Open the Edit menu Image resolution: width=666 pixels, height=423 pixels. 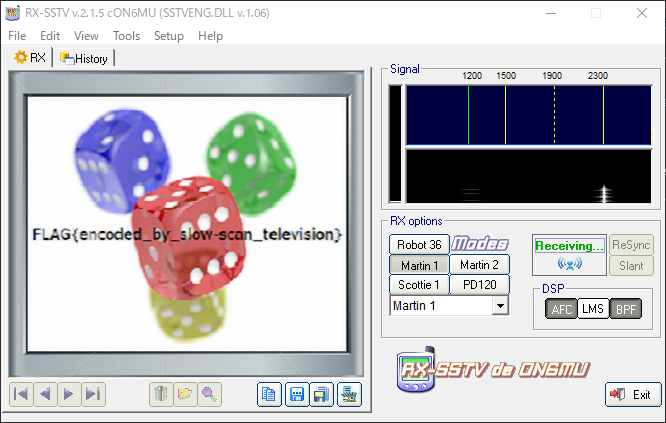click(x=50, y=36)
